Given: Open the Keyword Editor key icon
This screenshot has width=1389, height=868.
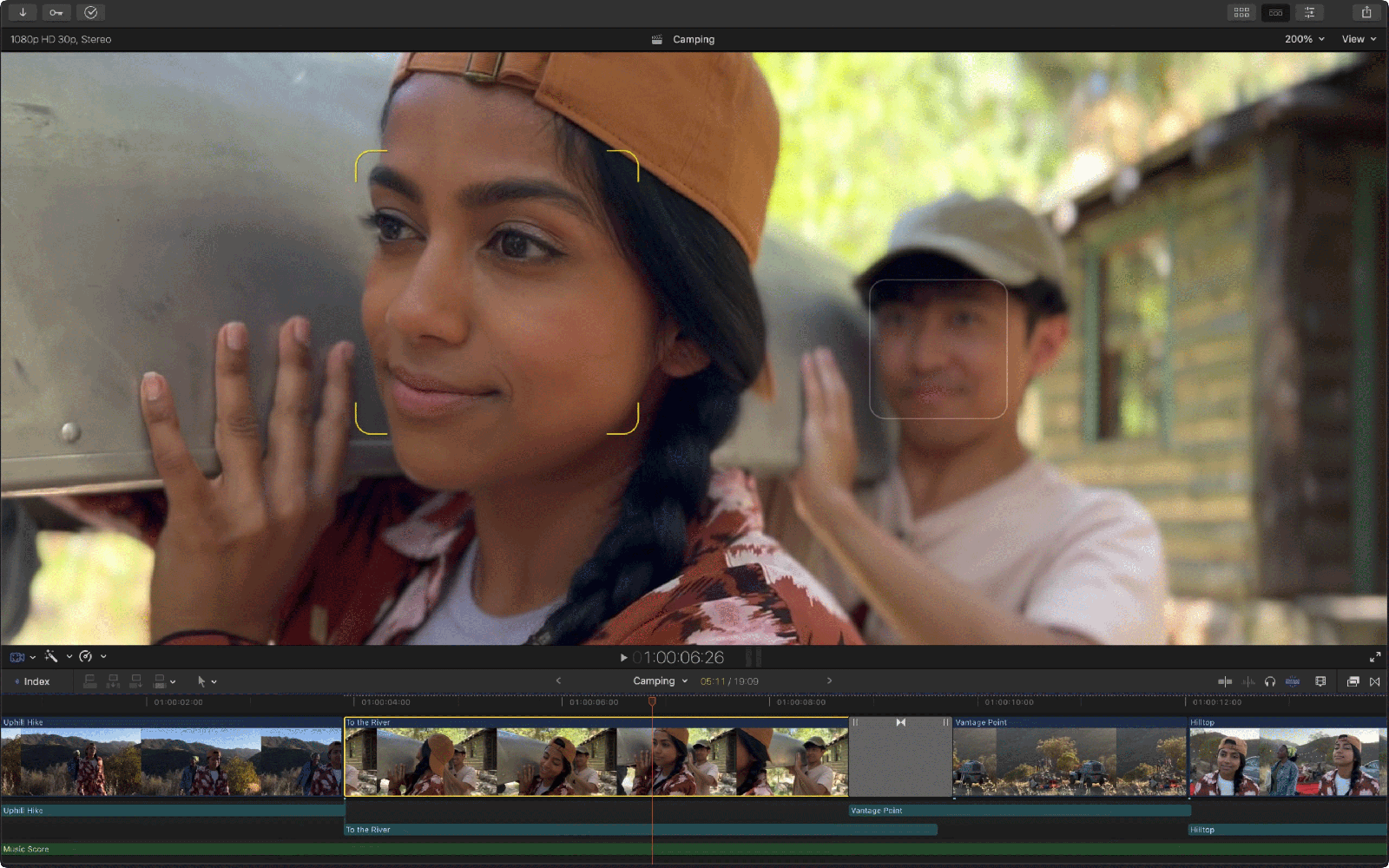Looking at the screenshot, I should click(56, 12).
